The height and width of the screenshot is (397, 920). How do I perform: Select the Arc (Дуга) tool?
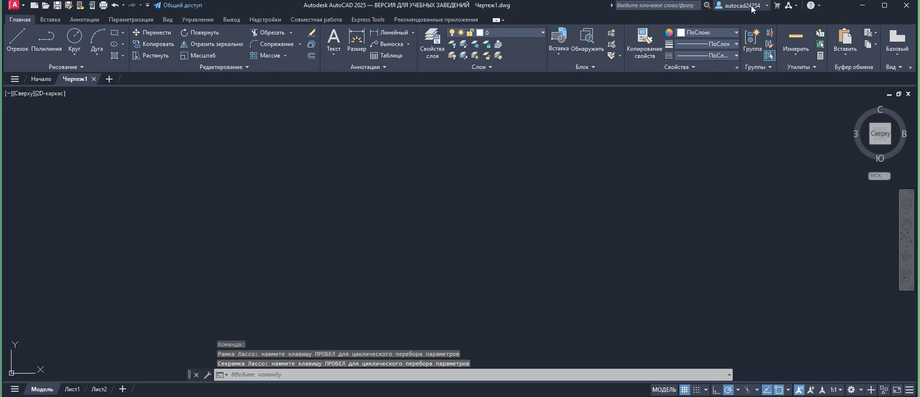97,40
